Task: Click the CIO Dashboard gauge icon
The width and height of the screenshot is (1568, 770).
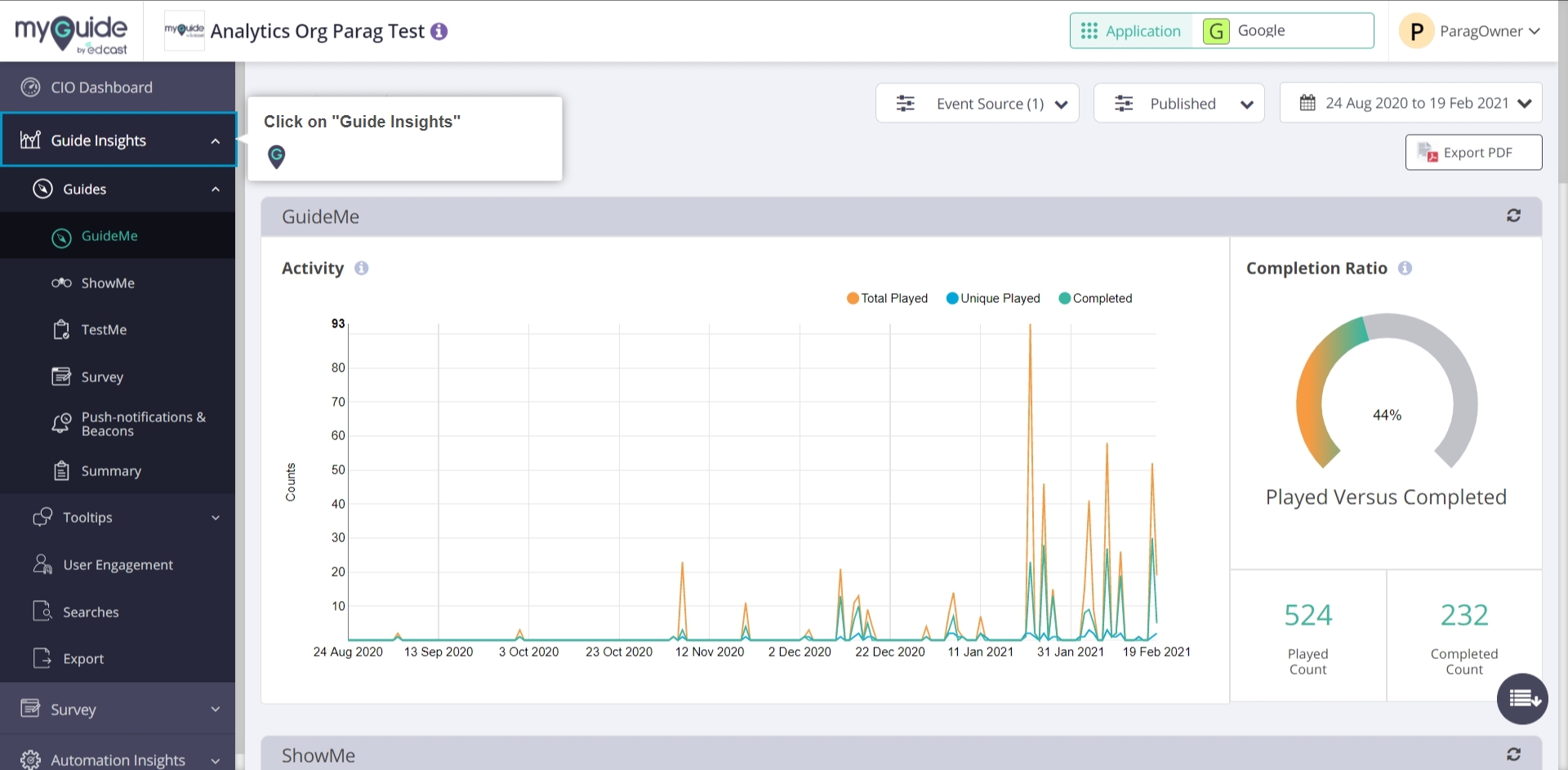Action: point(30,87)
